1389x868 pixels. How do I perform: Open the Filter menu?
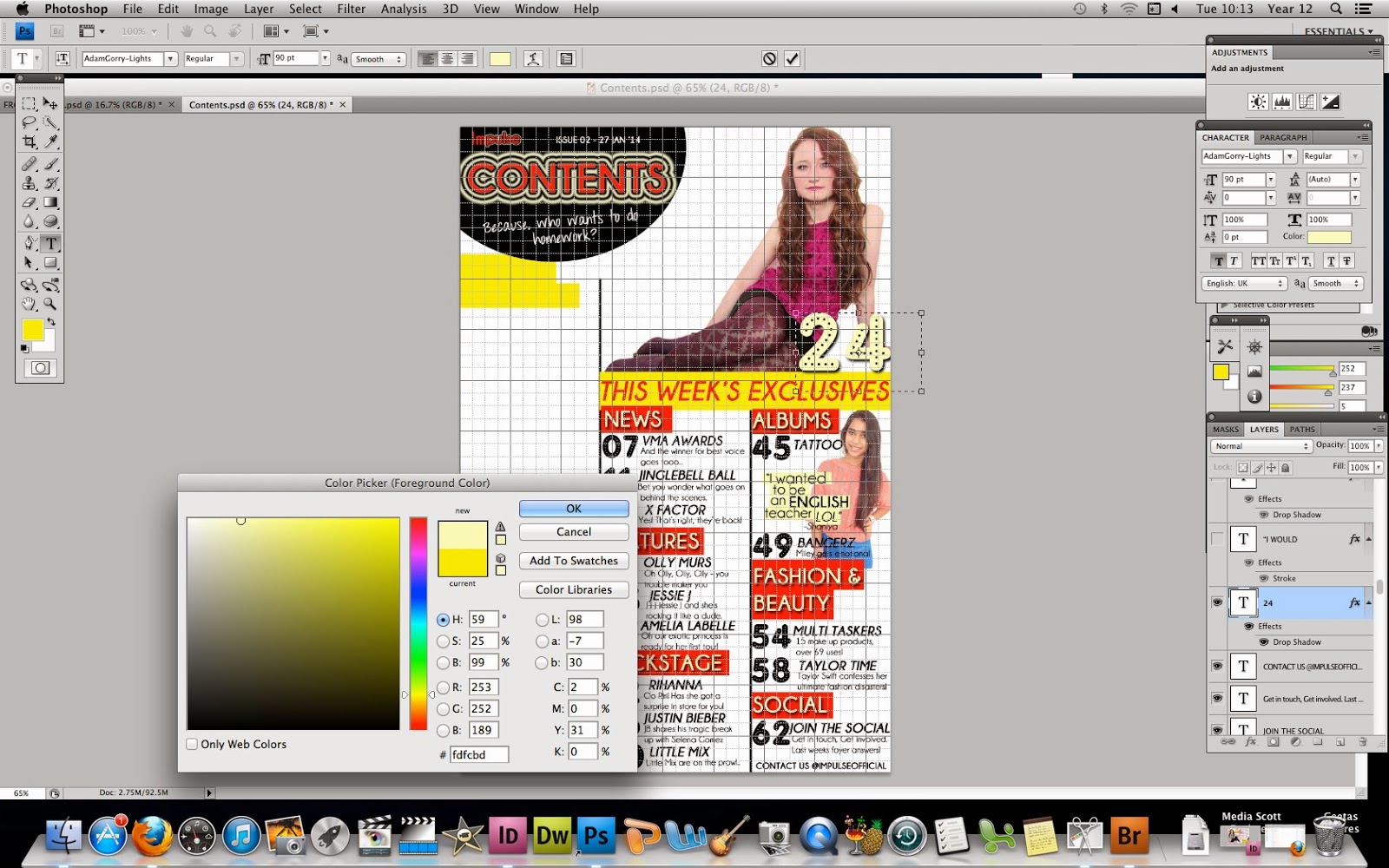(x=351, y=9)
